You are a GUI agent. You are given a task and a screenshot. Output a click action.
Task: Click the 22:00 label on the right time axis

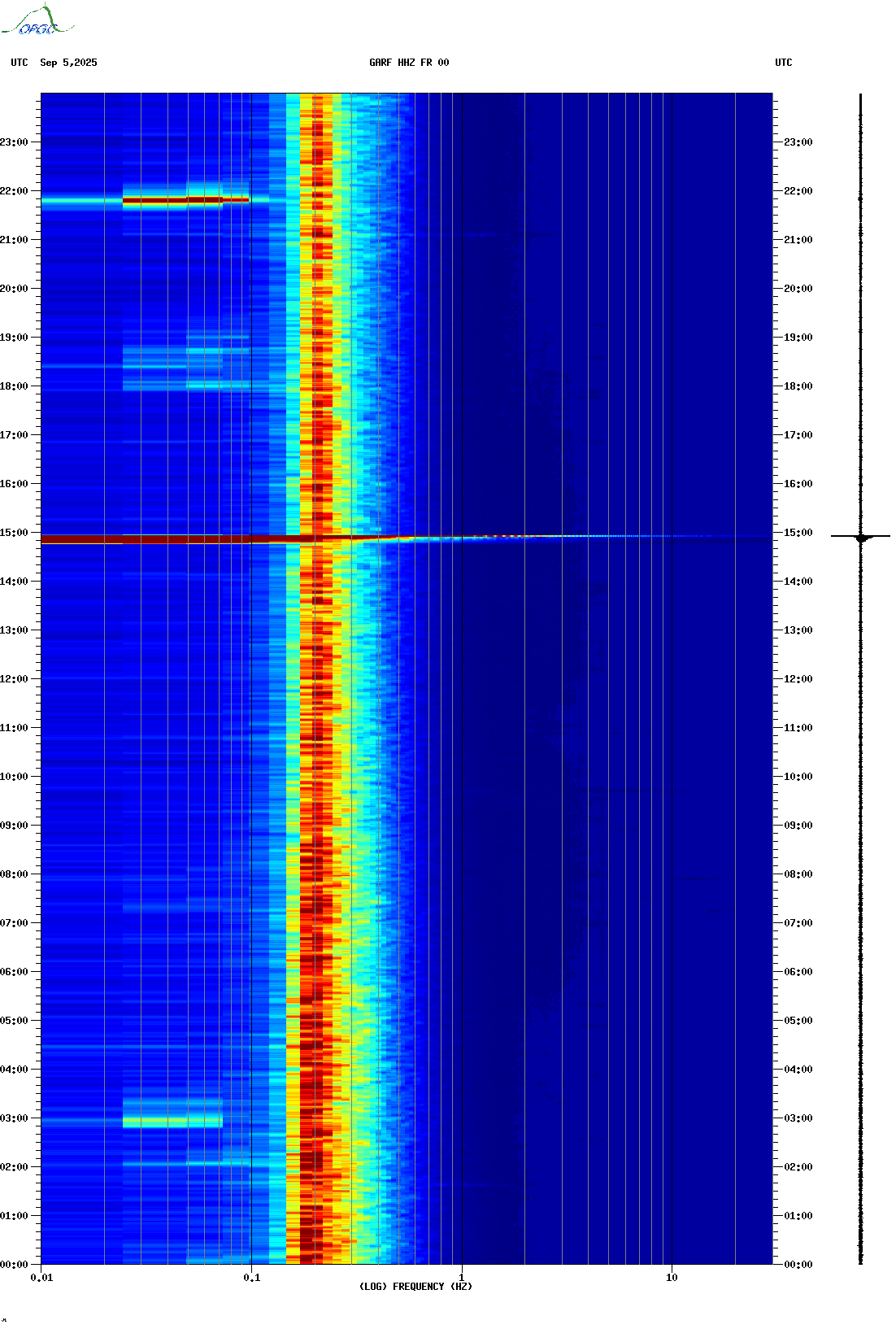pyautogui.click(x=798, y=191)
